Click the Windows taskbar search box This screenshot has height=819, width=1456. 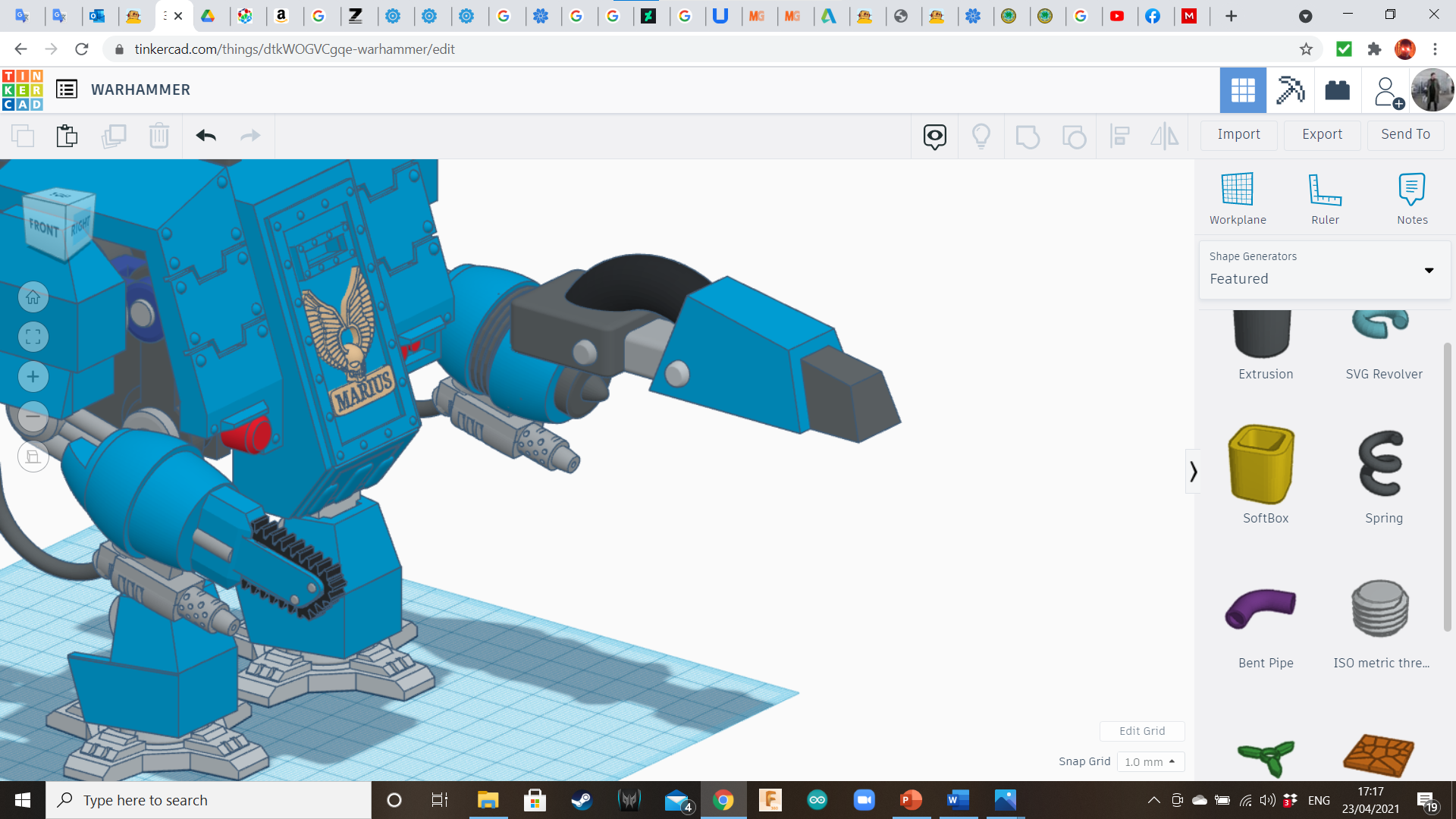tap(209, 800)
